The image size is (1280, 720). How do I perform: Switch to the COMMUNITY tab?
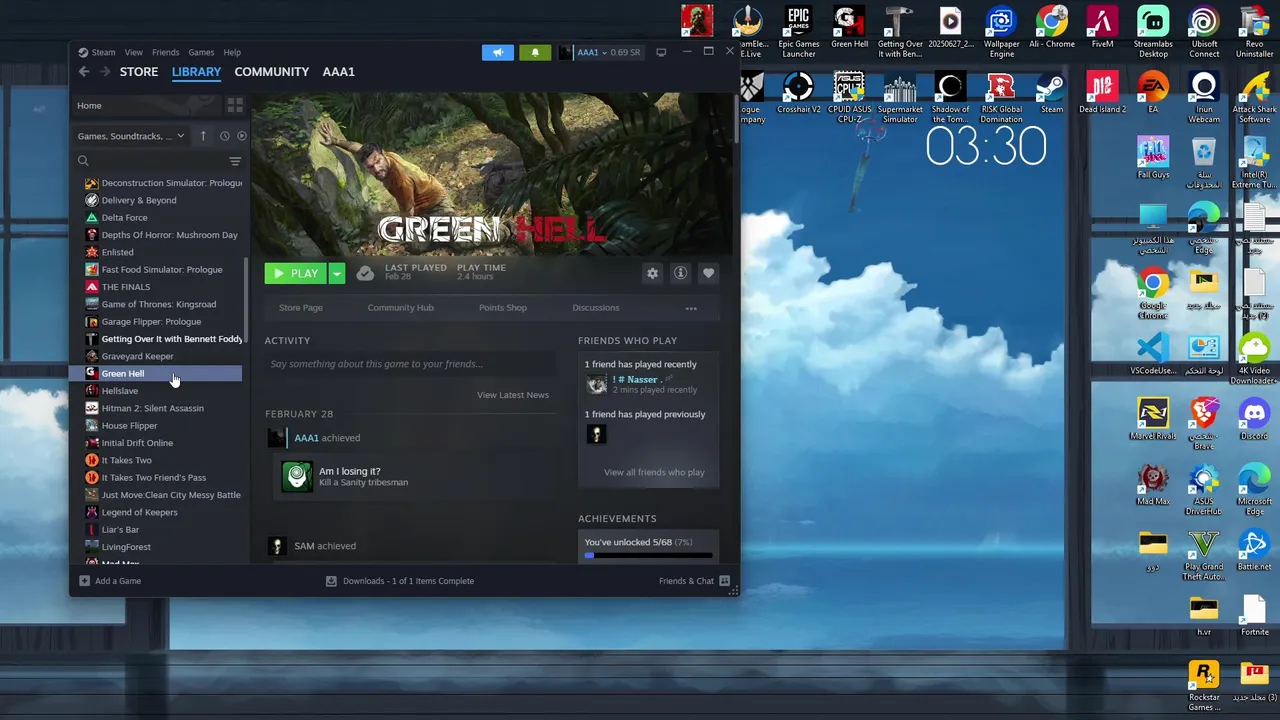[271, 72]
